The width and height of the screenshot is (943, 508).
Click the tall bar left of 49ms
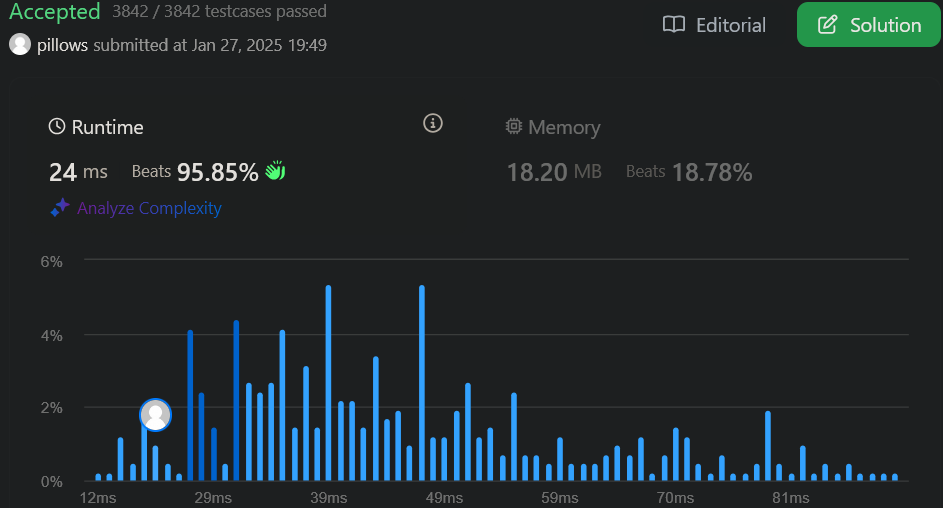(422, 383)
